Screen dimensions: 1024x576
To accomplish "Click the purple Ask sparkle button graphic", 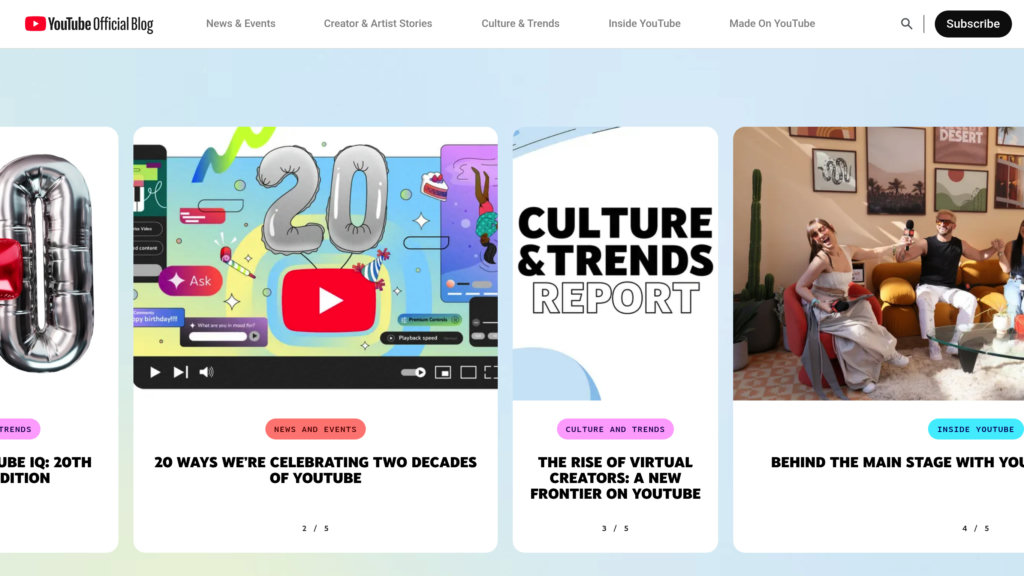I will click(x=190, y=281).
